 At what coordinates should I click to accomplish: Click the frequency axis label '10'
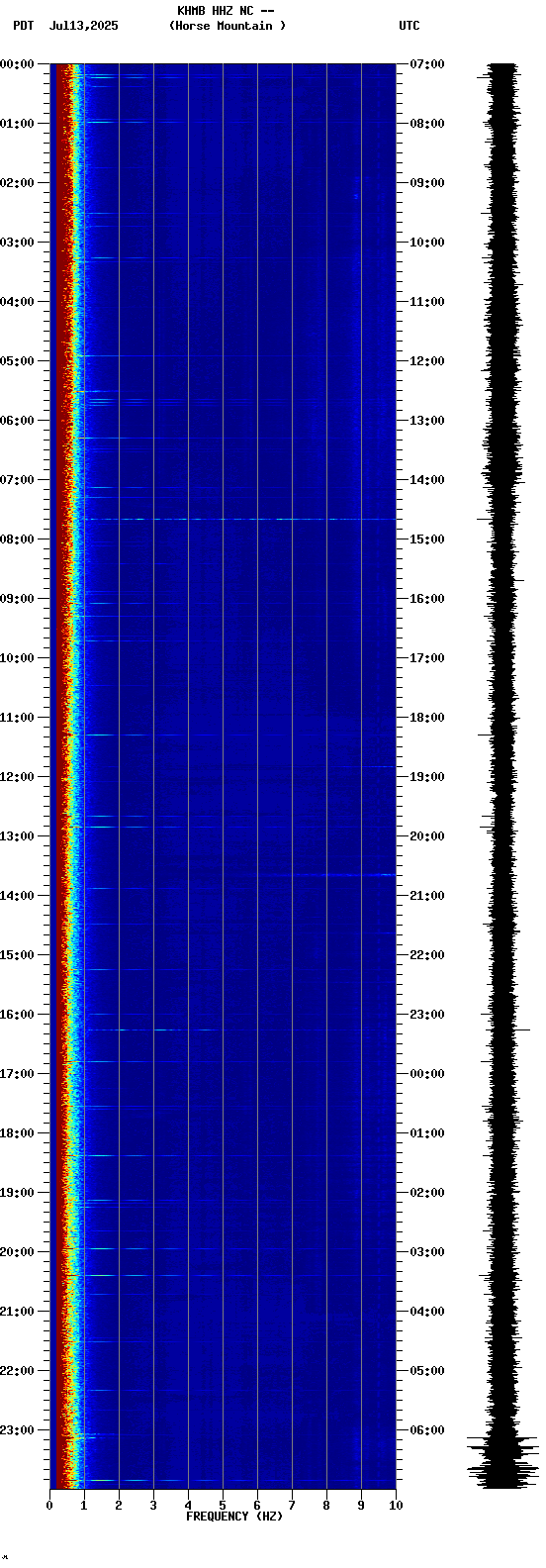(396, 1506)
